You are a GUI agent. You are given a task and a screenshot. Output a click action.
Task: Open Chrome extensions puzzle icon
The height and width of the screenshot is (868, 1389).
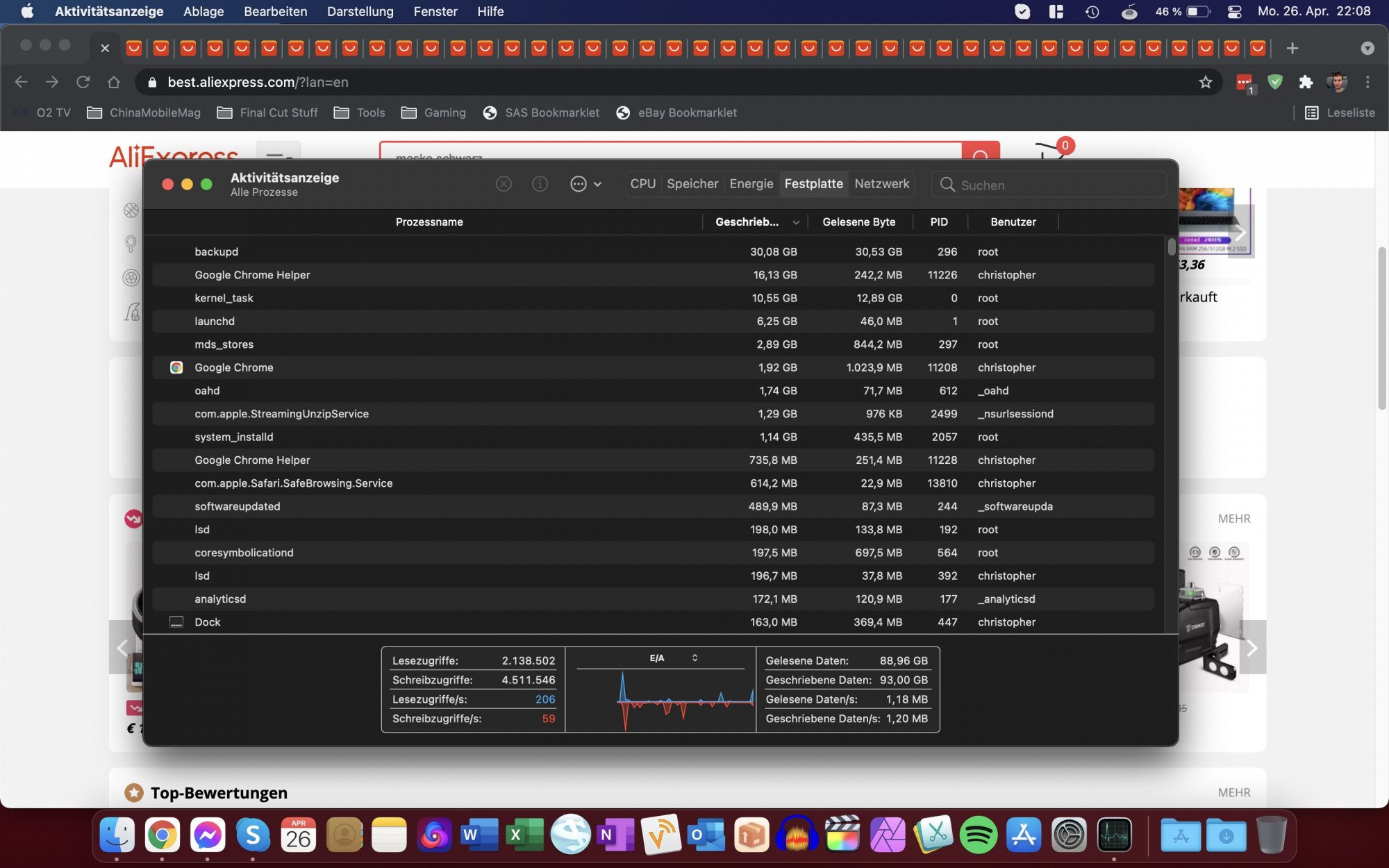[1306, 82]
